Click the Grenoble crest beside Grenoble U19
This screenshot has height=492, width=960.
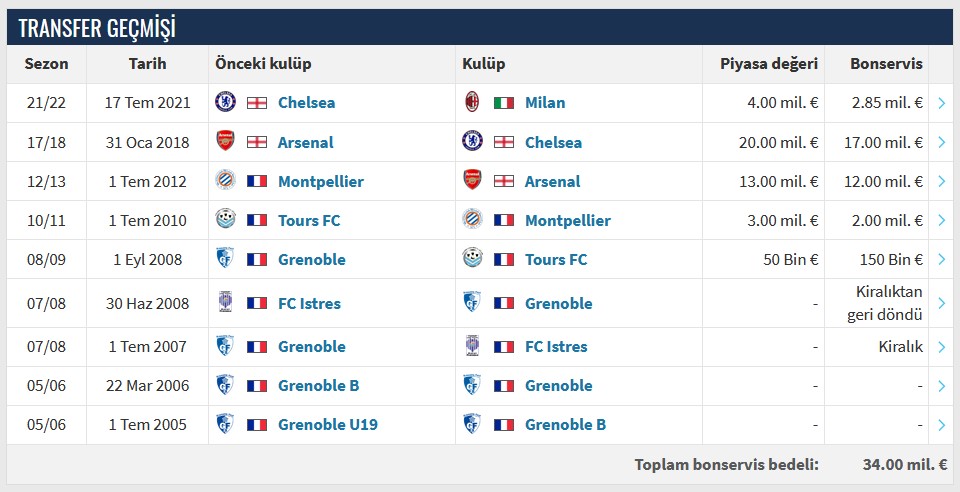coord(225,424)
